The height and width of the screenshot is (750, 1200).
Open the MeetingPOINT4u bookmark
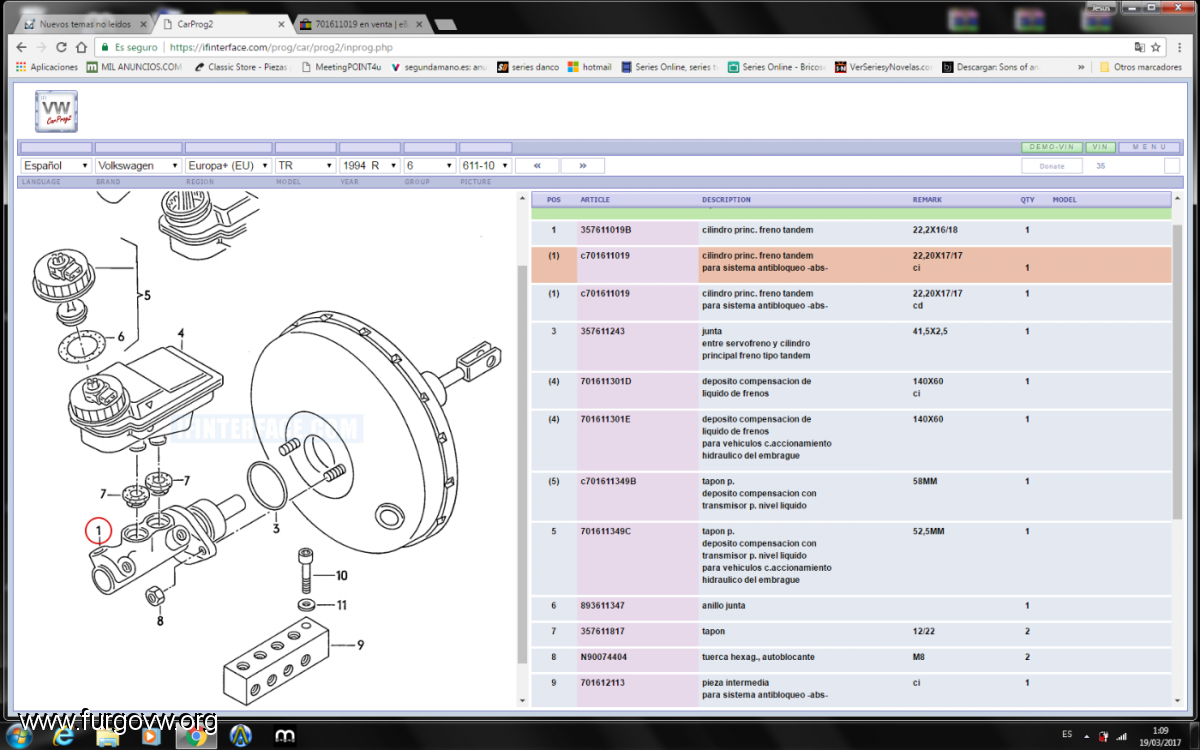point(341,67)
